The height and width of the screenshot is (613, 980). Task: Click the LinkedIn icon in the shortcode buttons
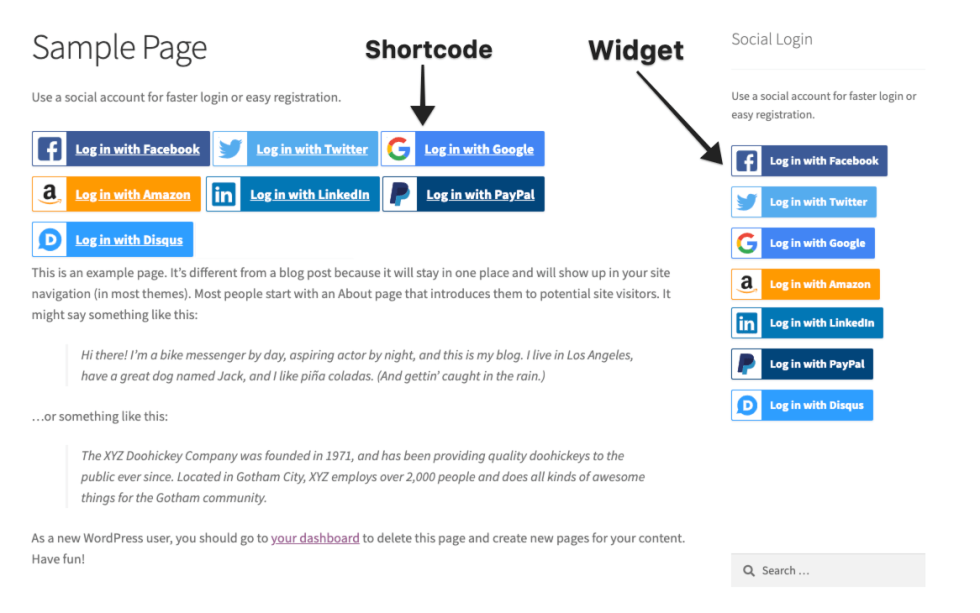[224, 194]
